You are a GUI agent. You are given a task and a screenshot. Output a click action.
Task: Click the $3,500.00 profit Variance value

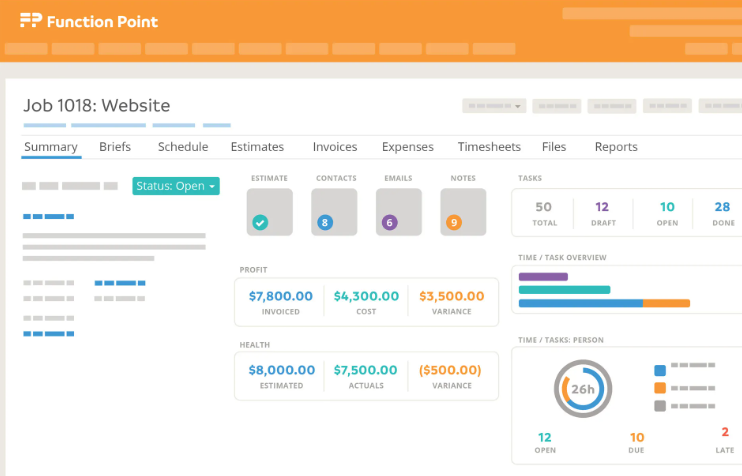click(452, 296)
